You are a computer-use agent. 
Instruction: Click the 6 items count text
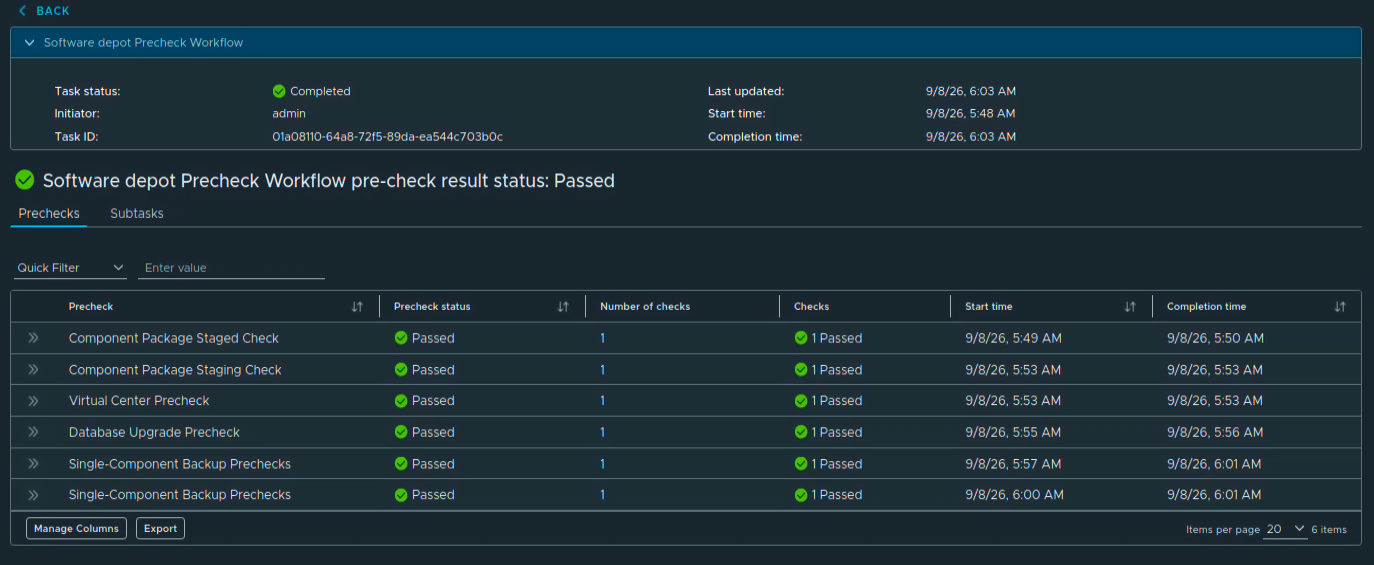click(x=1329, y=529)
